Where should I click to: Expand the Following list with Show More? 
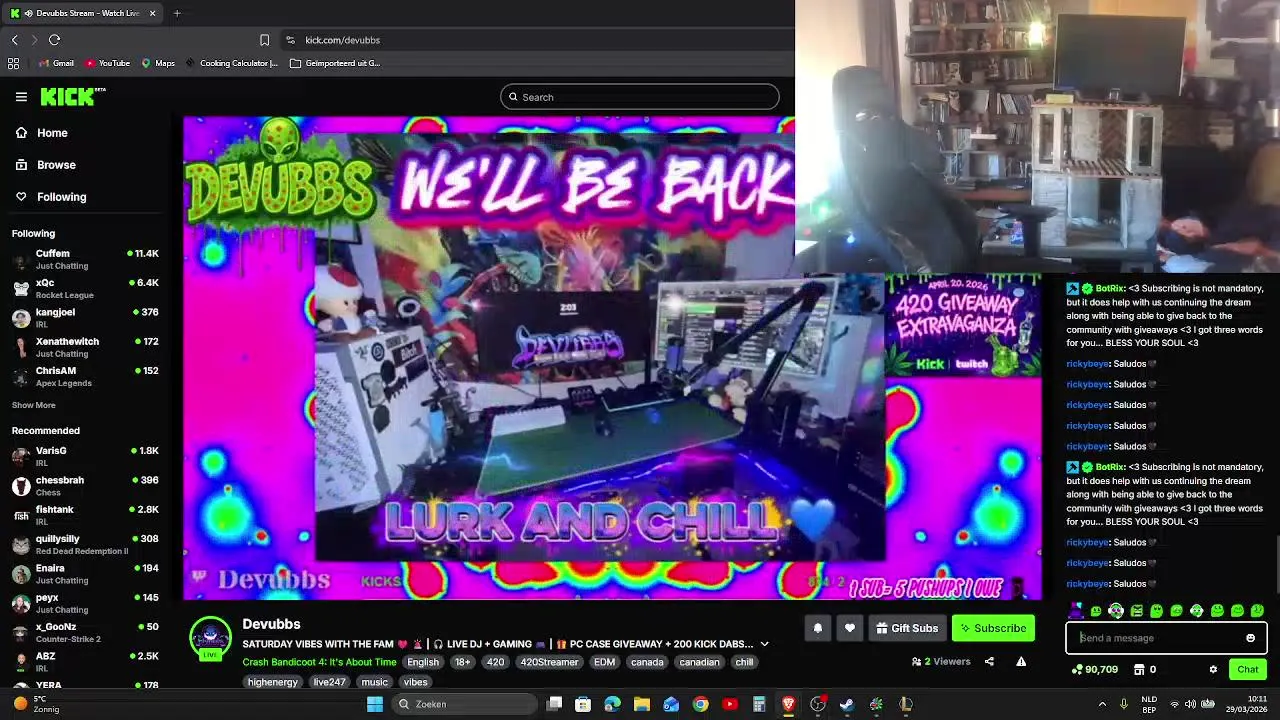pos(34,405)
